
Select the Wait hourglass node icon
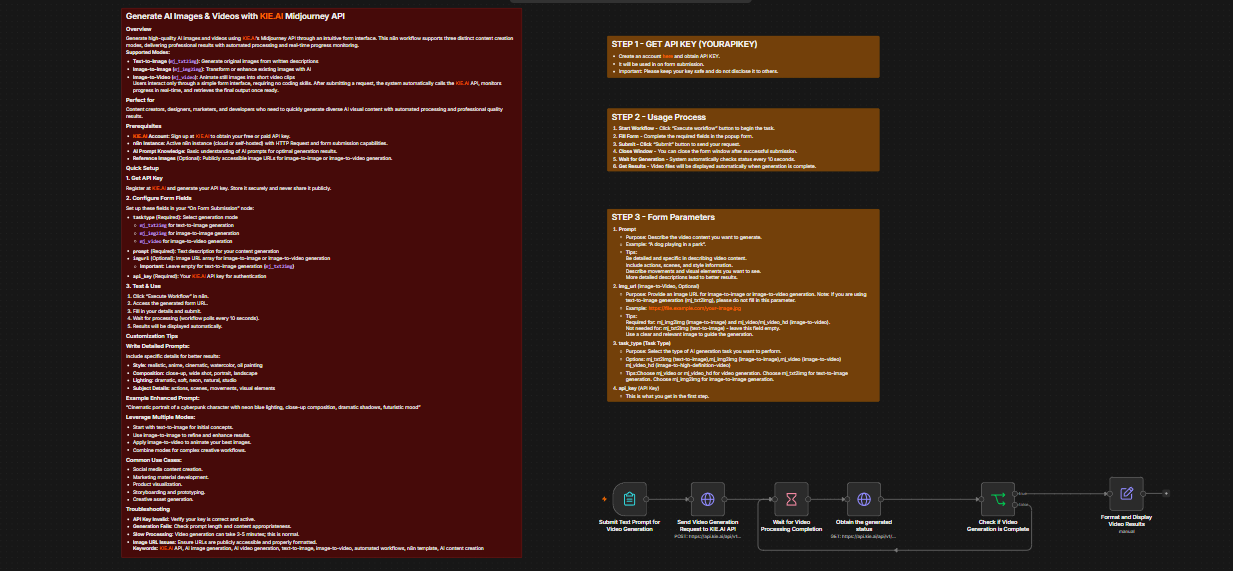tap(791, 498)
